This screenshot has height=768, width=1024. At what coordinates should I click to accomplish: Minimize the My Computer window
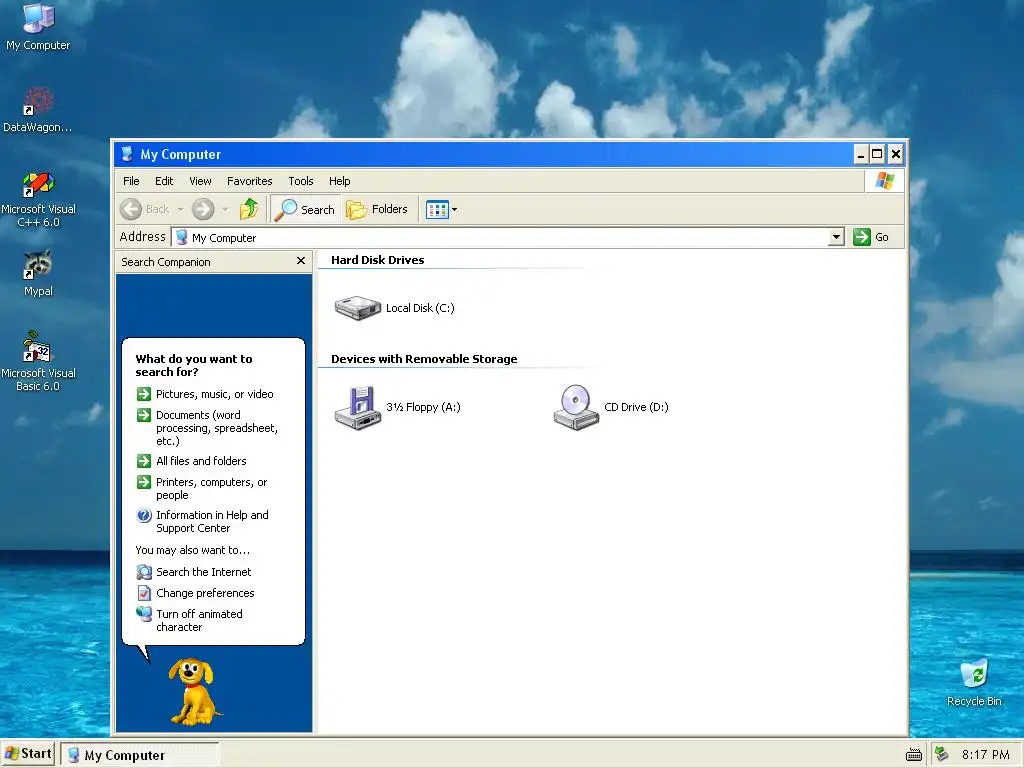coord(861,154)
